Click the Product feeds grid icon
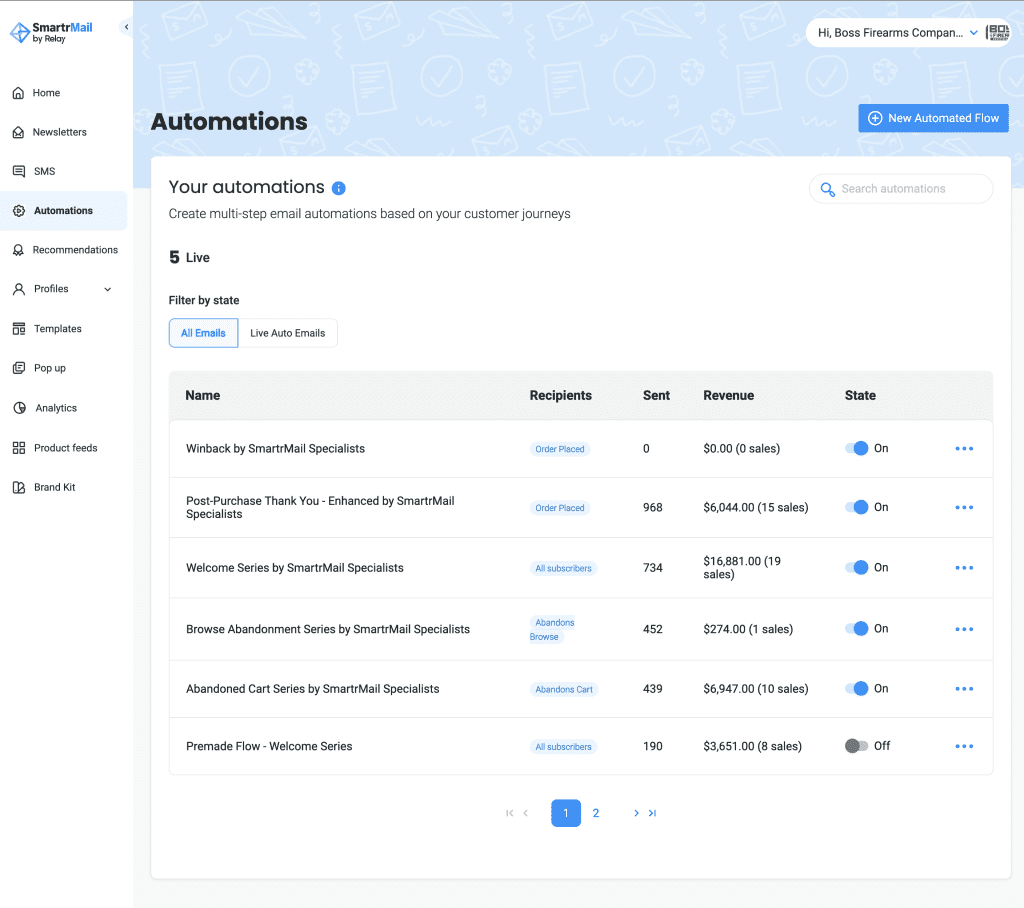1024x908 pixels. coord(18,448)
